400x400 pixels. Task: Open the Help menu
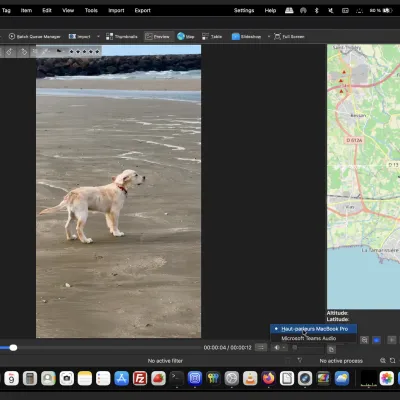270,10
